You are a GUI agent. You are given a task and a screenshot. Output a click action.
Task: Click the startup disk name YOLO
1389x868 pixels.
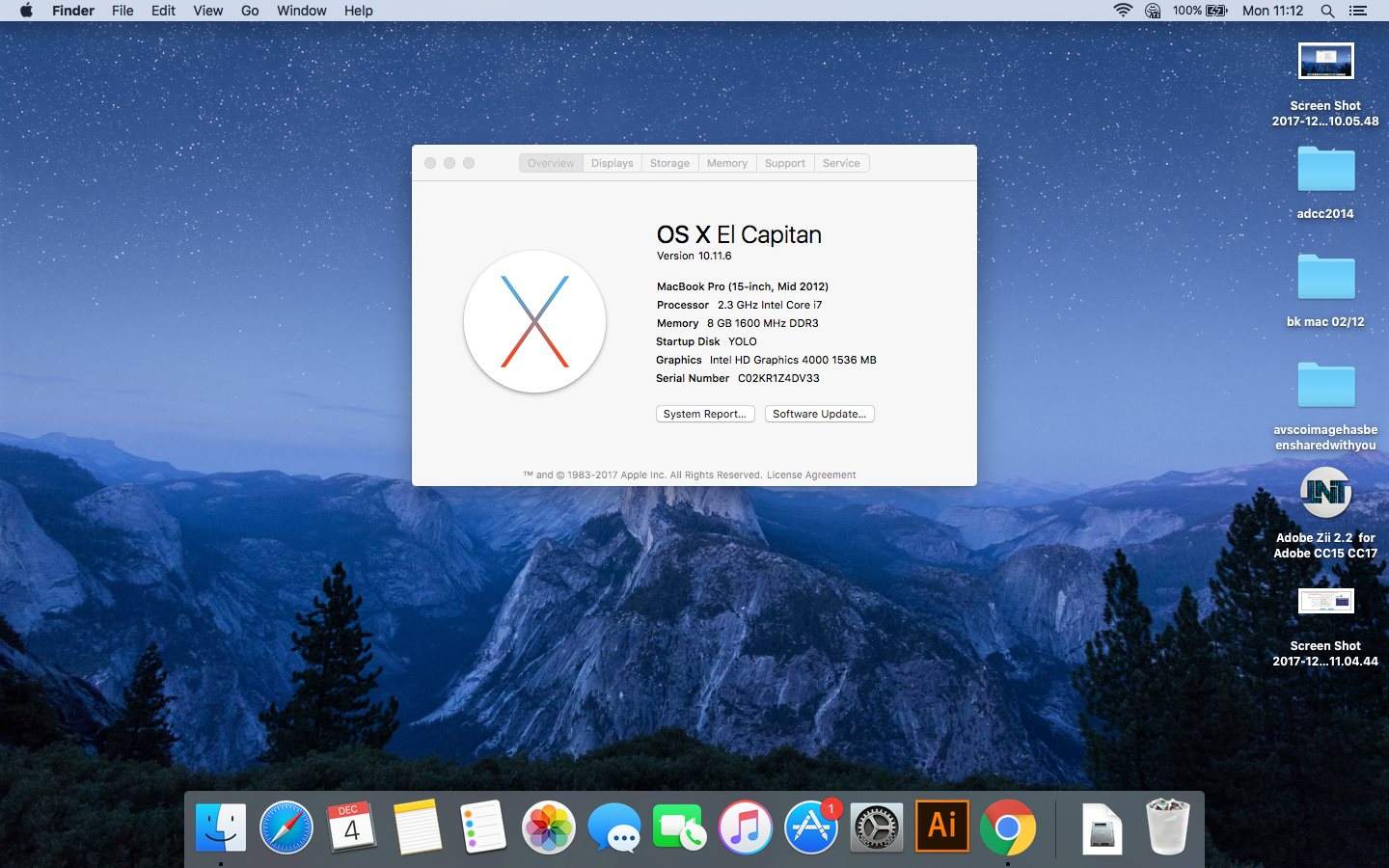(743, 341)
